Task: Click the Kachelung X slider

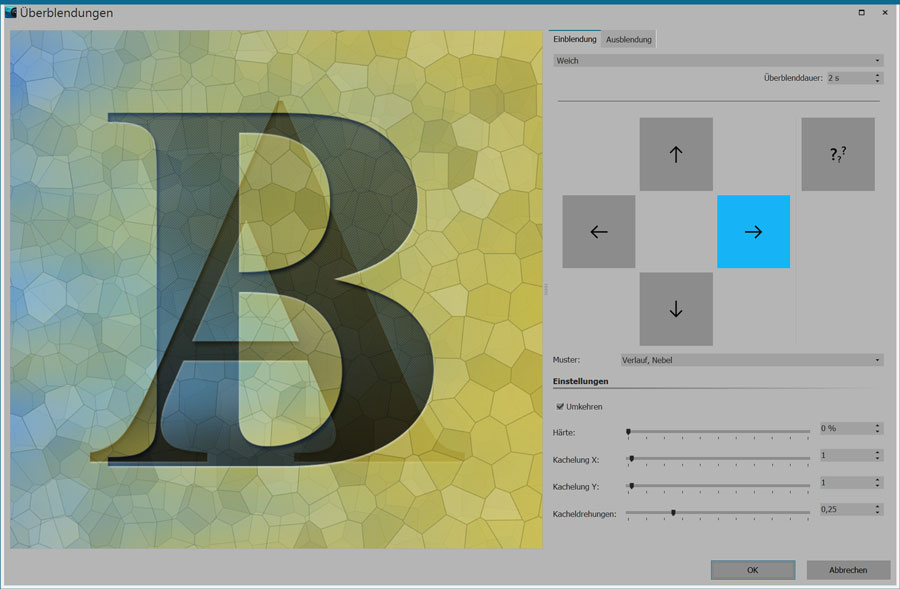Action: point(717,459)
